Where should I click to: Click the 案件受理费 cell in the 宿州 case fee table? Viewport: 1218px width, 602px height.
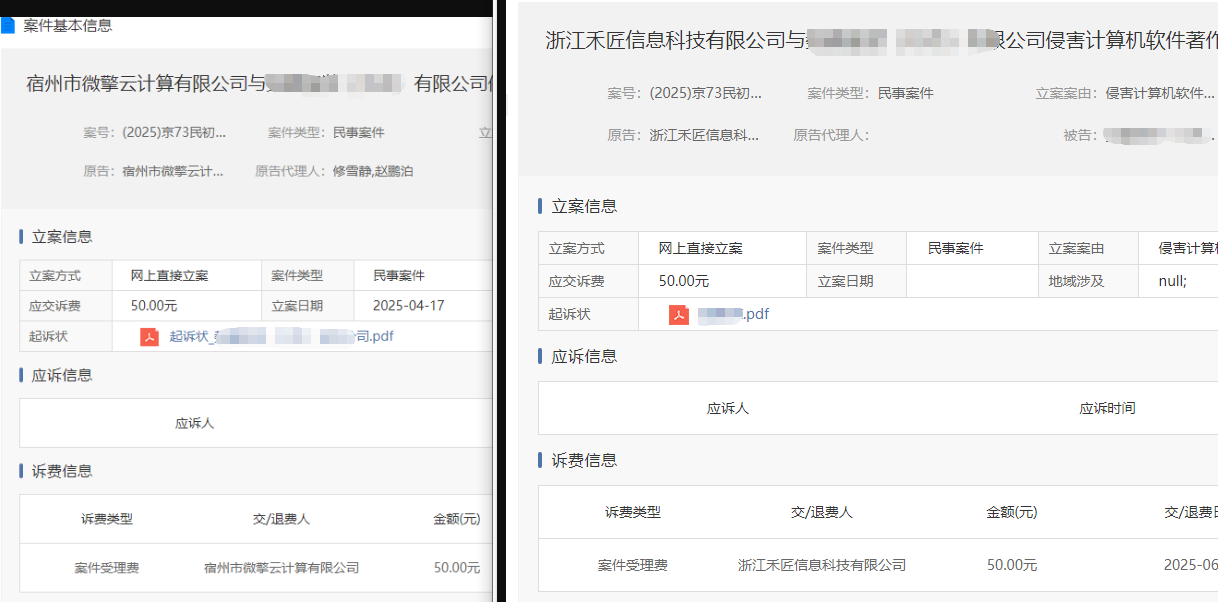point(107,567)
